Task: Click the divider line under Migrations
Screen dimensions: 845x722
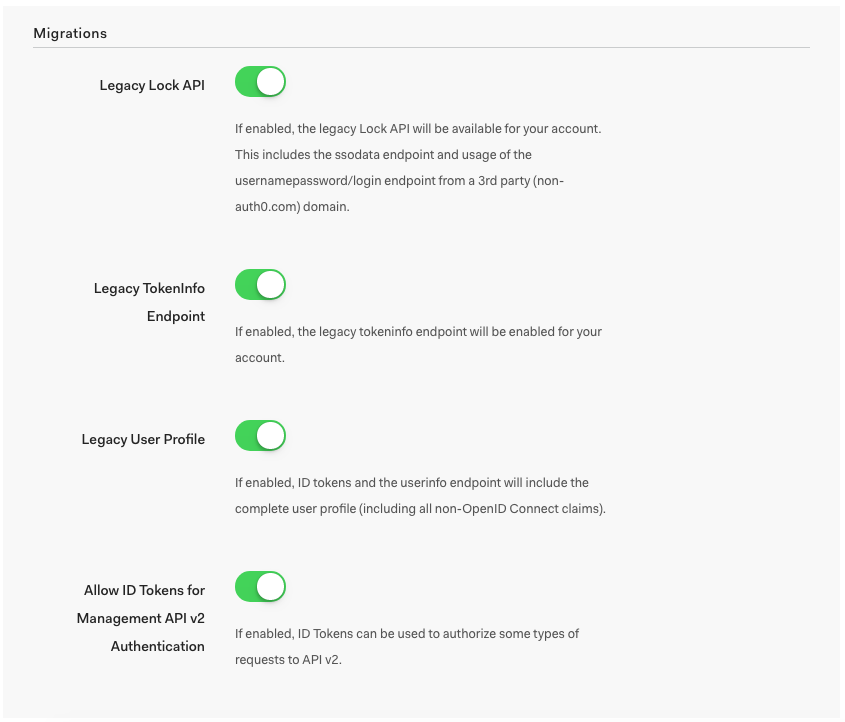Action: [422, 47]
